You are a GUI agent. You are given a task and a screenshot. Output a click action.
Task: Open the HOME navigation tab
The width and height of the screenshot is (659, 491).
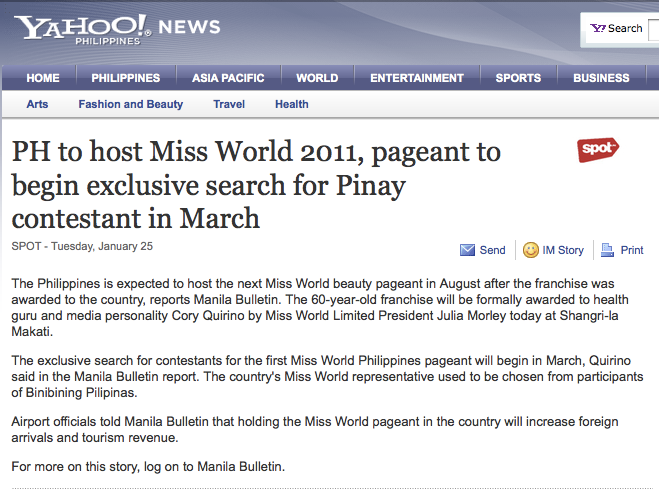tap(43, 78)
